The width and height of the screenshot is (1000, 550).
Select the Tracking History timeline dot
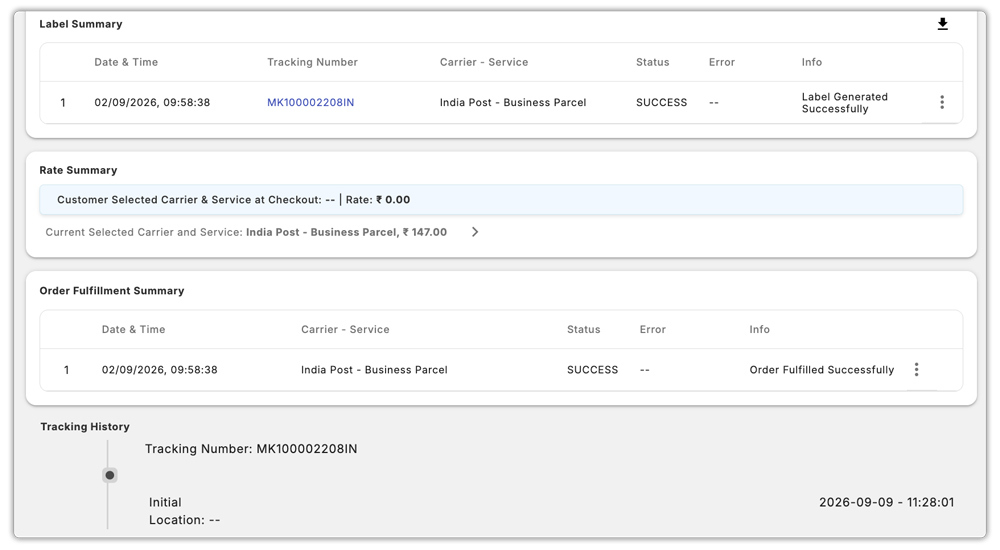tap(110, 475)
